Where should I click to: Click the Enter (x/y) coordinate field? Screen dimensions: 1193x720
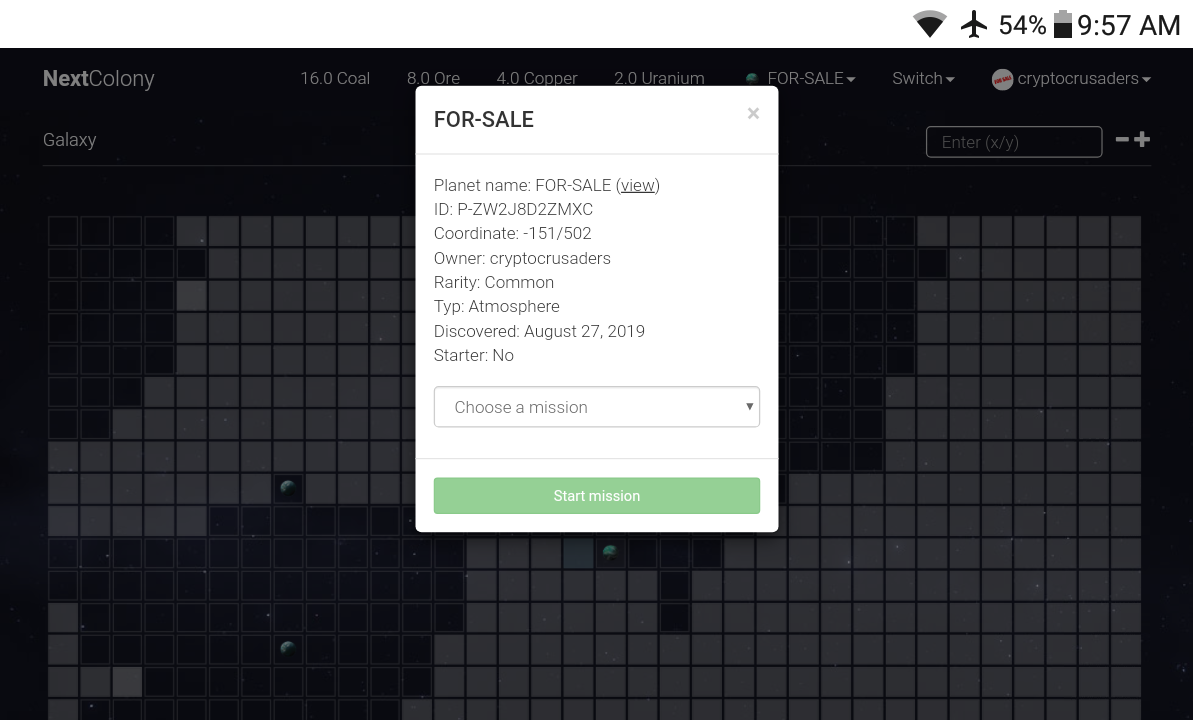1013,142
